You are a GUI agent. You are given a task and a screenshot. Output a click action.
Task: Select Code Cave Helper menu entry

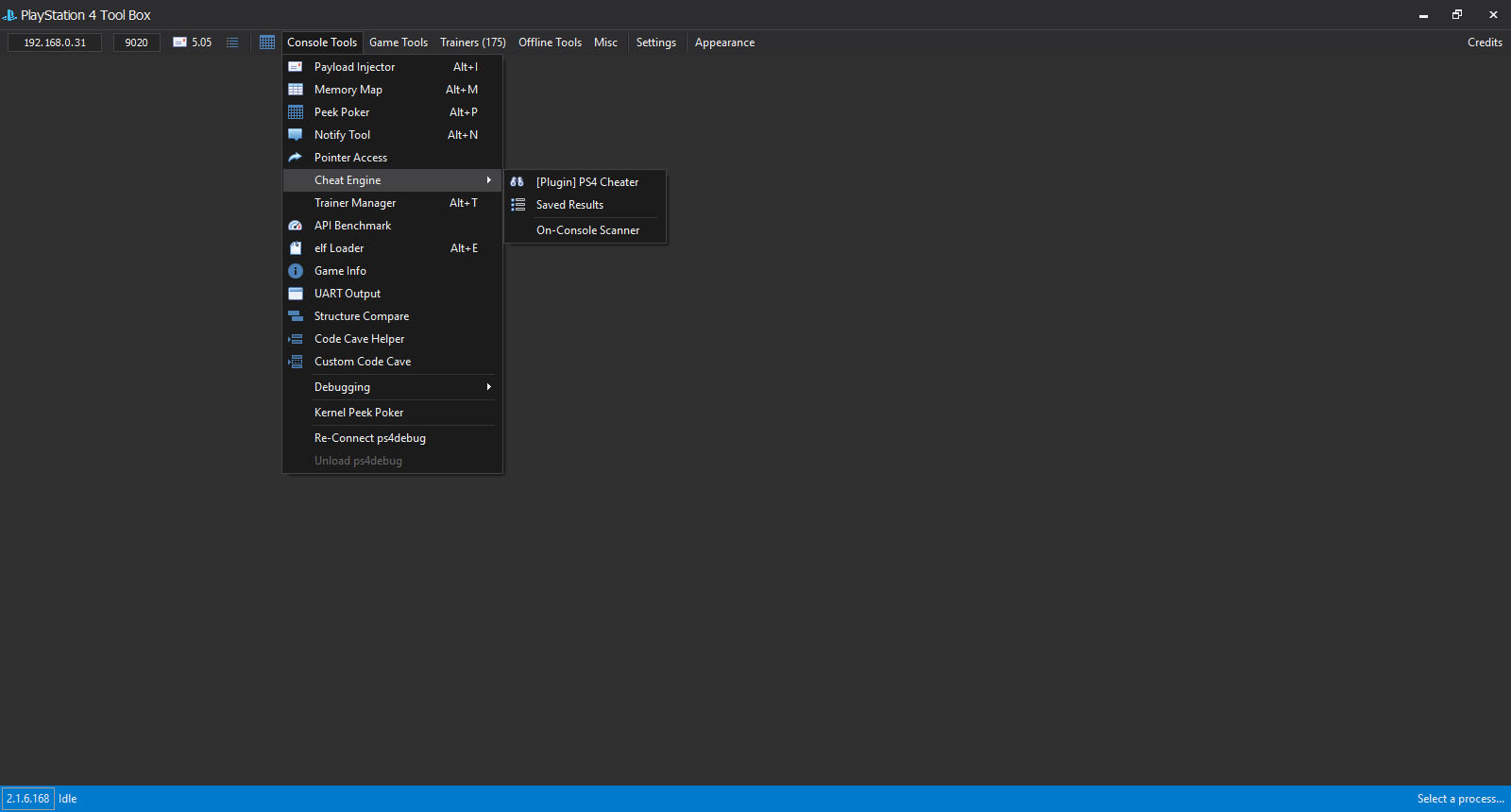pos(392,339)
